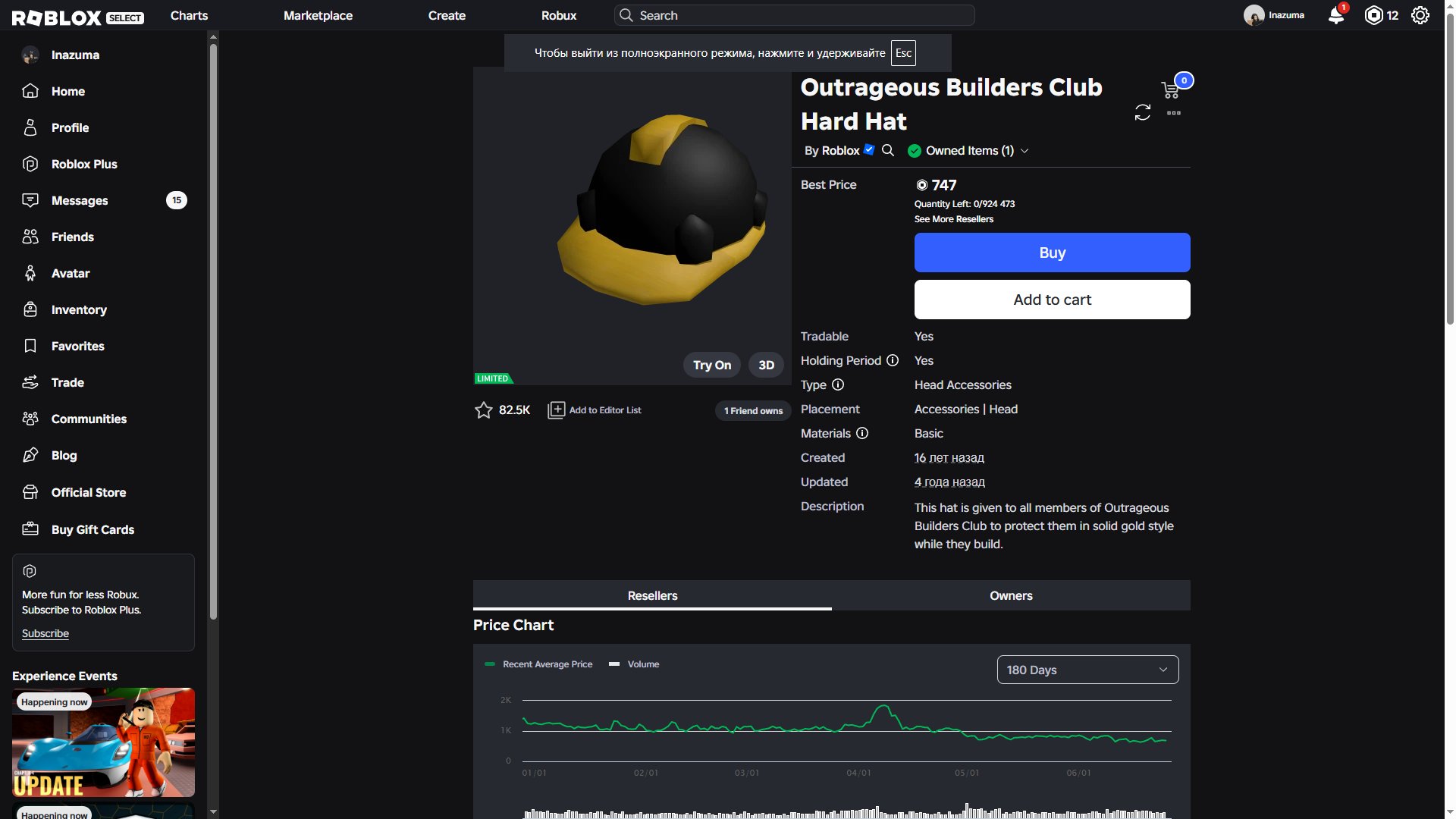This screenshot has height=819, width=1456.
Task: Favorite the item with the star icon
Action: (483, 410)
